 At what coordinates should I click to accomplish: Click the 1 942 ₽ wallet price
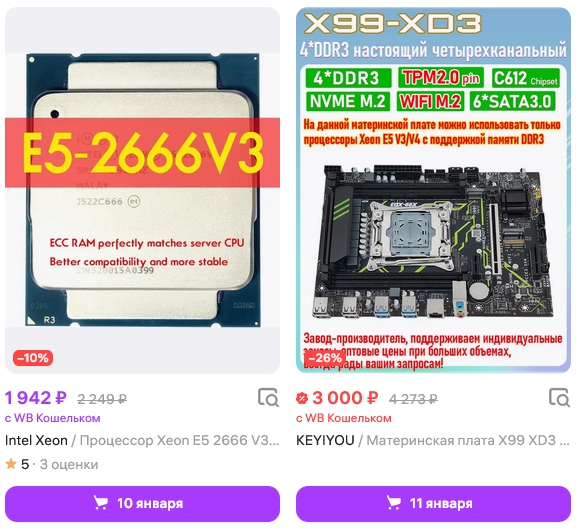36,398
